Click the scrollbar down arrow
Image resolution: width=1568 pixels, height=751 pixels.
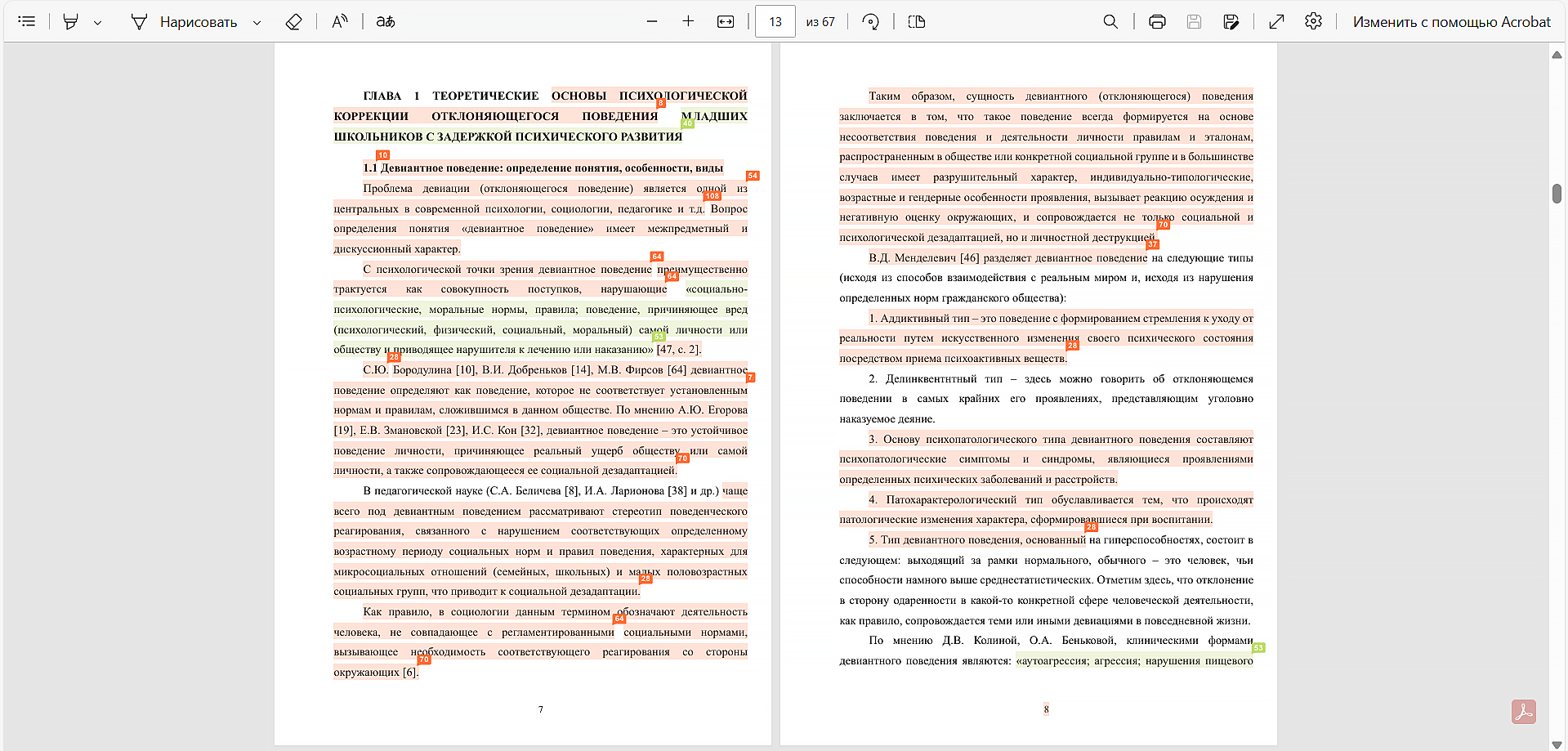pos(1557,744)
